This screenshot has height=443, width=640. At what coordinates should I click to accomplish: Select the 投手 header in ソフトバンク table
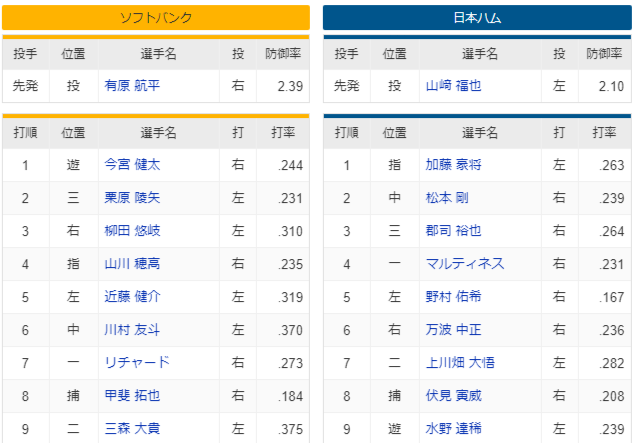click(25, 54)
